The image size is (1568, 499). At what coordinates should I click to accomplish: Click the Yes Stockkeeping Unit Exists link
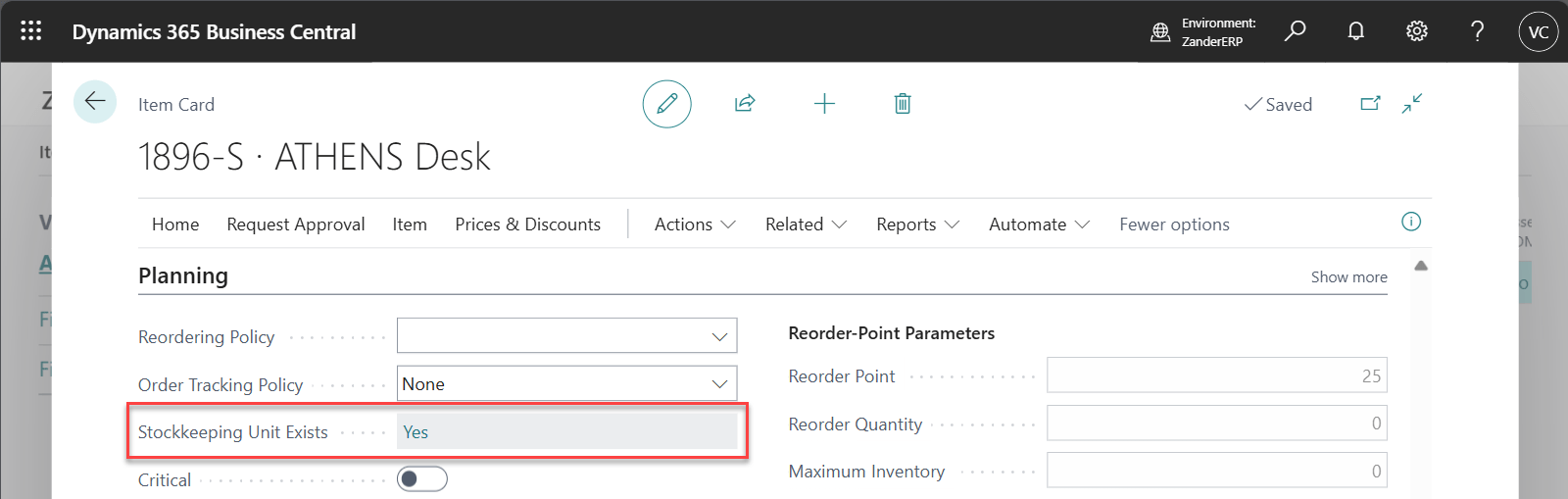click(416, 432)
